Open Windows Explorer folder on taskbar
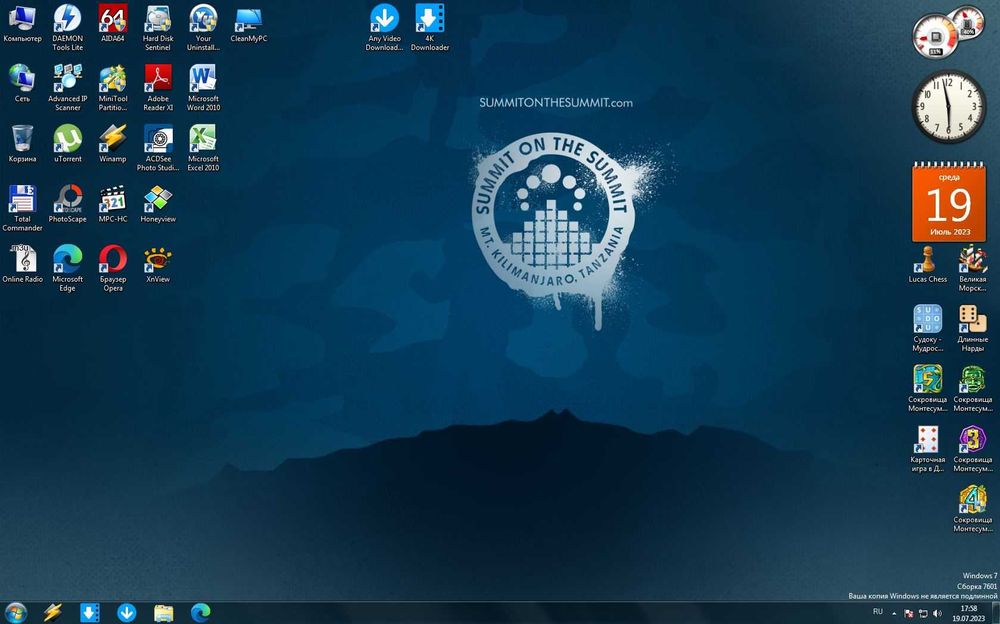1000x624 pixels. 163,613
